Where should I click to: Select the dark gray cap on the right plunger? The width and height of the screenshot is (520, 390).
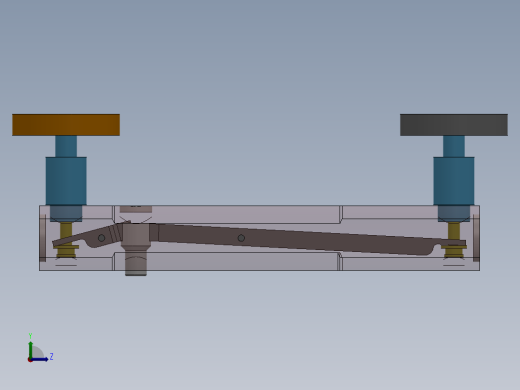tap(454, 125)
